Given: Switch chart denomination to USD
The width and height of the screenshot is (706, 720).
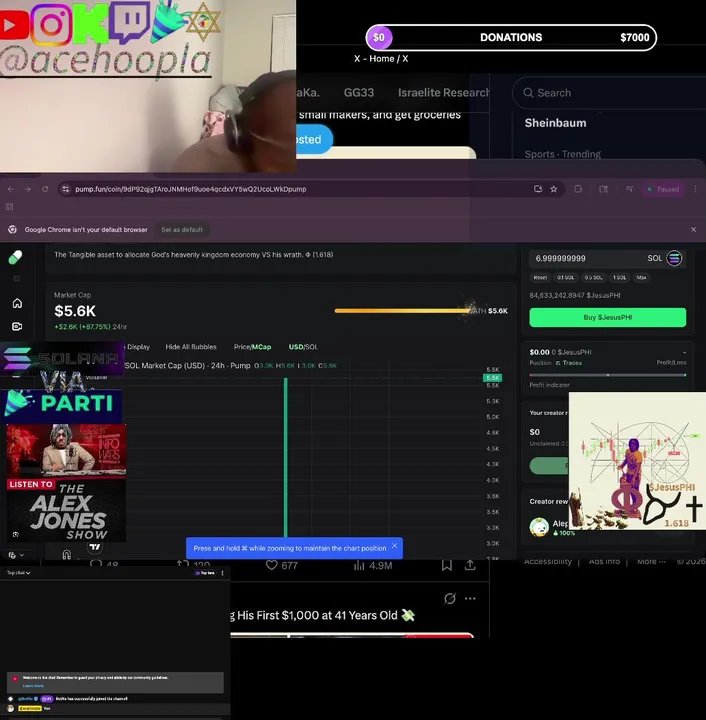Looking at the screenshot, I should (x=296, y=347).
